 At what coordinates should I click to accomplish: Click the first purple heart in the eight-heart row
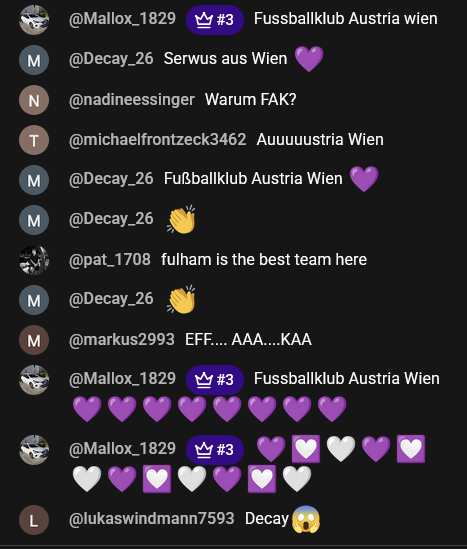coord(87,409)
